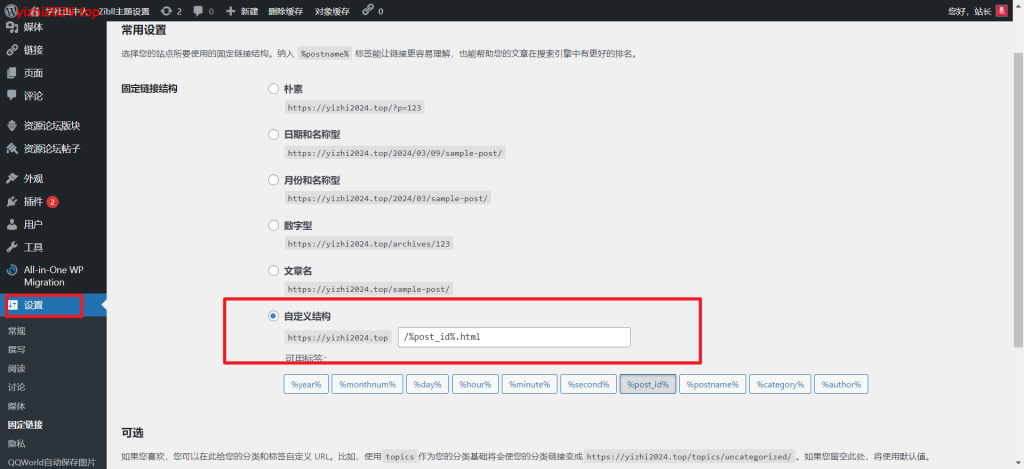Click the 链接 sidebar icon
Screen dimensions: 1024x469
[12, 50]
